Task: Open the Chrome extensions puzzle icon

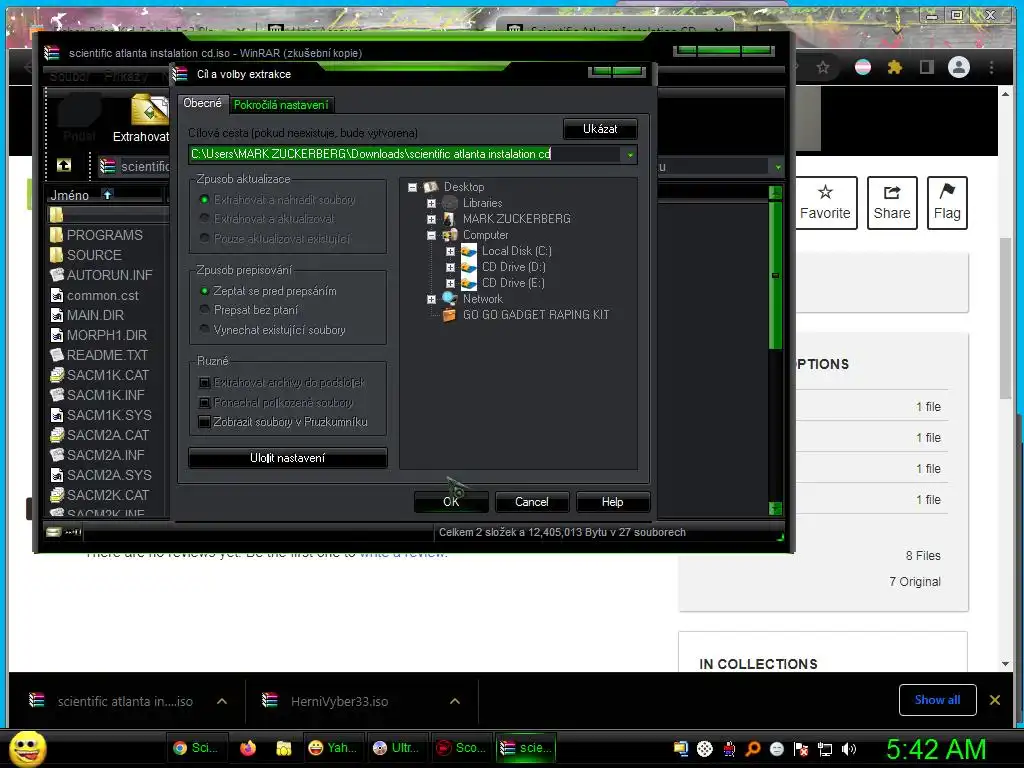Action: (x=895, y=67)
